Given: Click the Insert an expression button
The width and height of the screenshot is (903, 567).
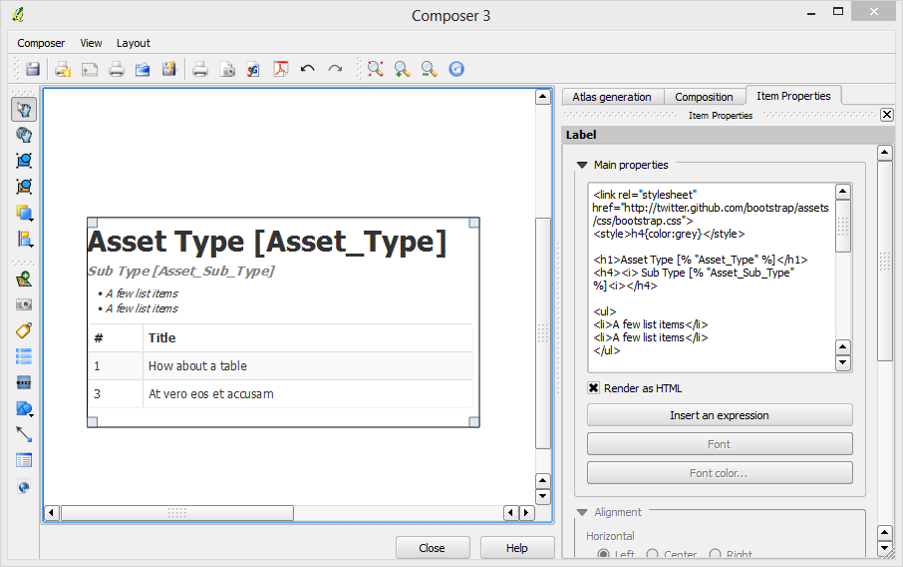Looking at the screenshot, I should pos(719,415).
